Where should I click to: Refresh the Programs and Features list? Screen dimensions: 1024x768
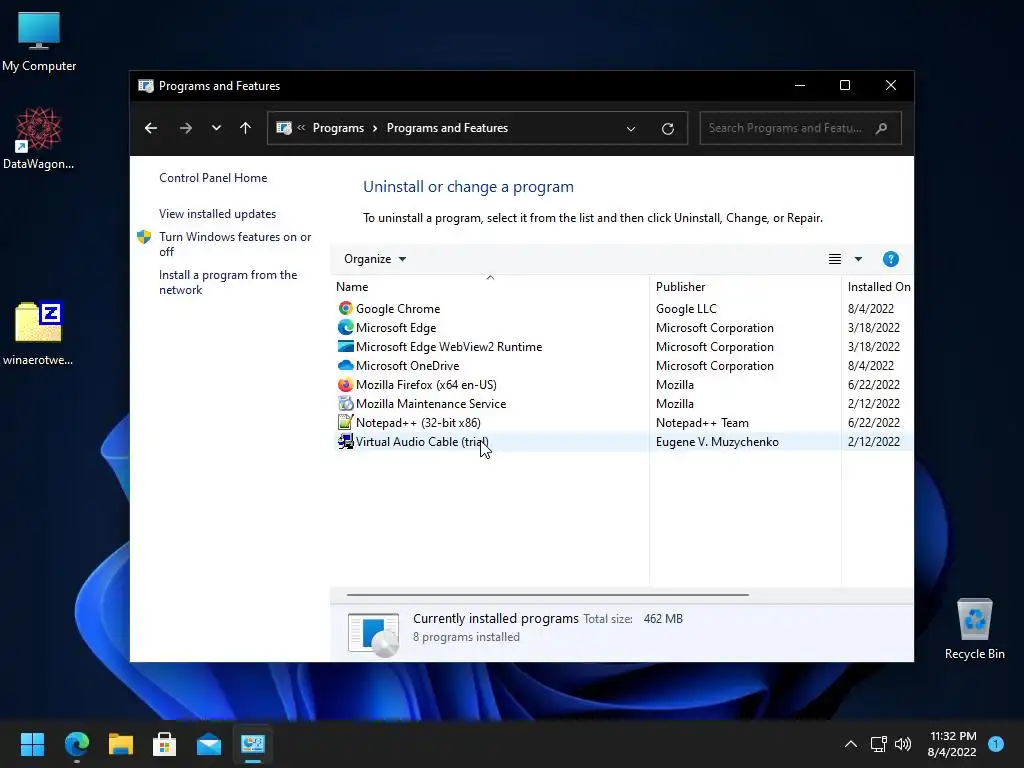coord(667,129)
